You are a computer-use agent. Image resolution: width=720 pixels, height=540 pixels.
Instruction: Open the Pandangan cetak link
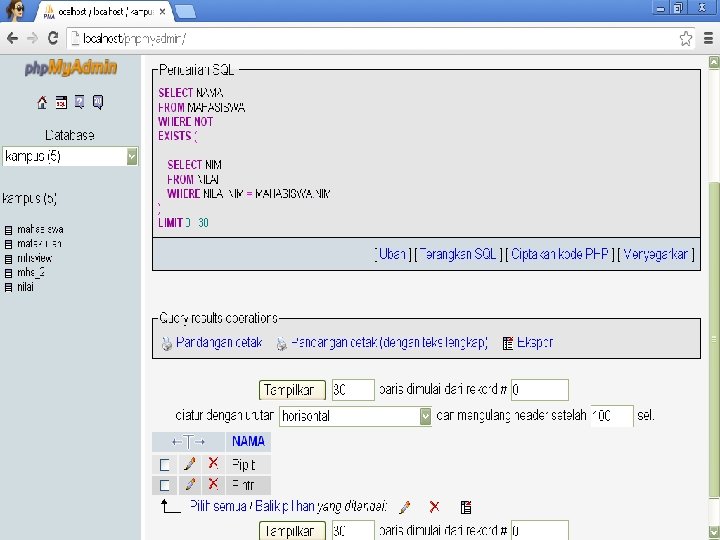(x=219, y=343)
